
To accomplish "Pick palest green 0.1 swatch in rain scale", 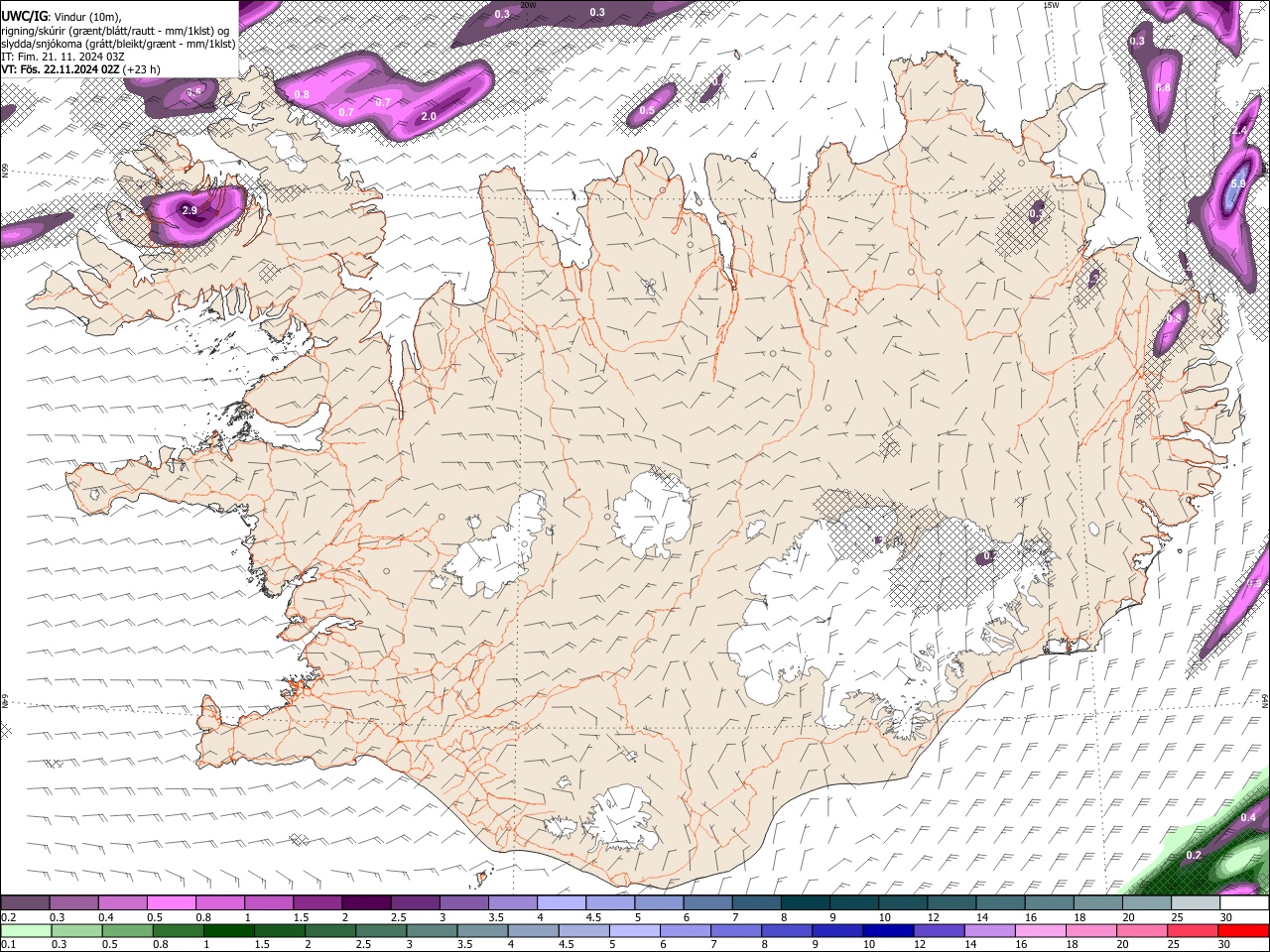I will click(x=25, y=930).
